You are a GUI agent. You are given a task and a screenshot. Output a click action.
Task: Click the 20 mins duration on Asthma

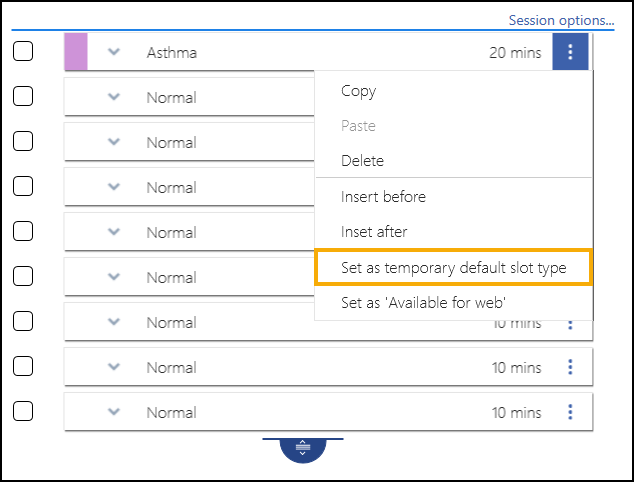click(514, 52)
